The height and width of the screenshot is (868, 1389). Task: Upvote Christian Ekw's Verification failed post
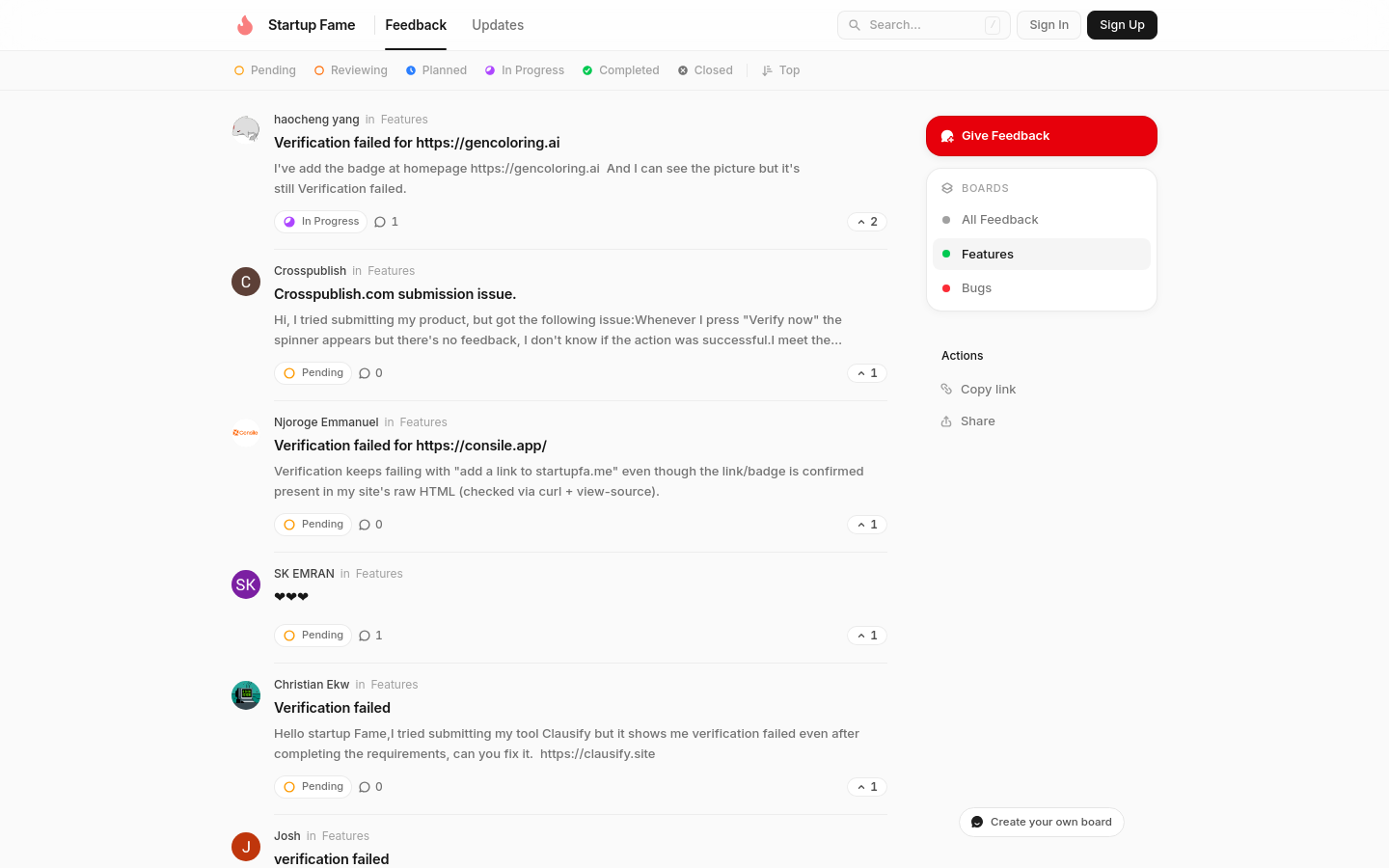(867, 787)
